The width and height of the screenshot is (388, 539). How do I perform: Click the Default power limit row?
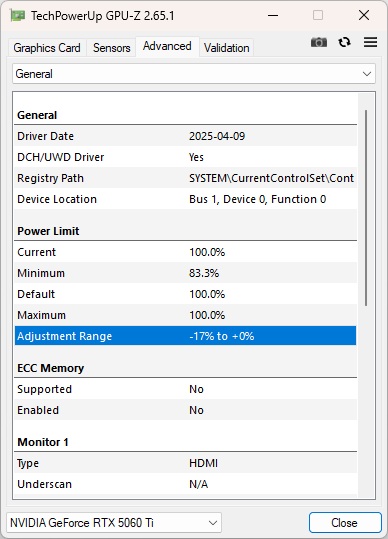pos(186,294)
